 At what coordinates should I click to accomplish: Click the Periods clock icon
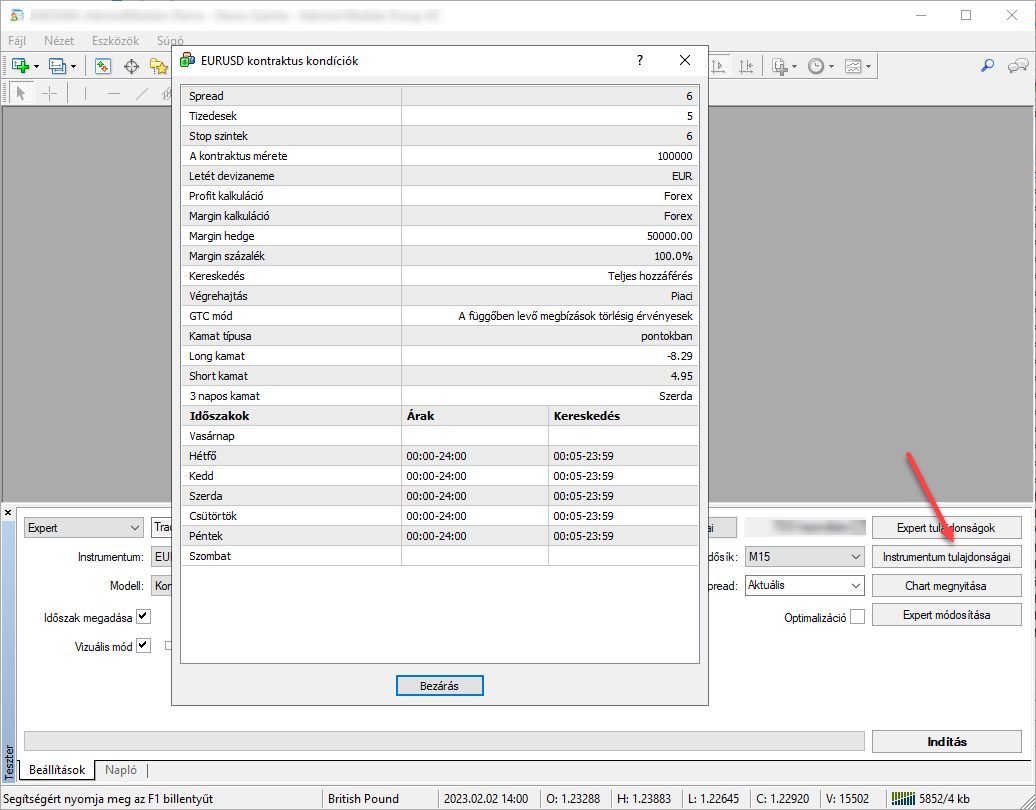point(817,66)
